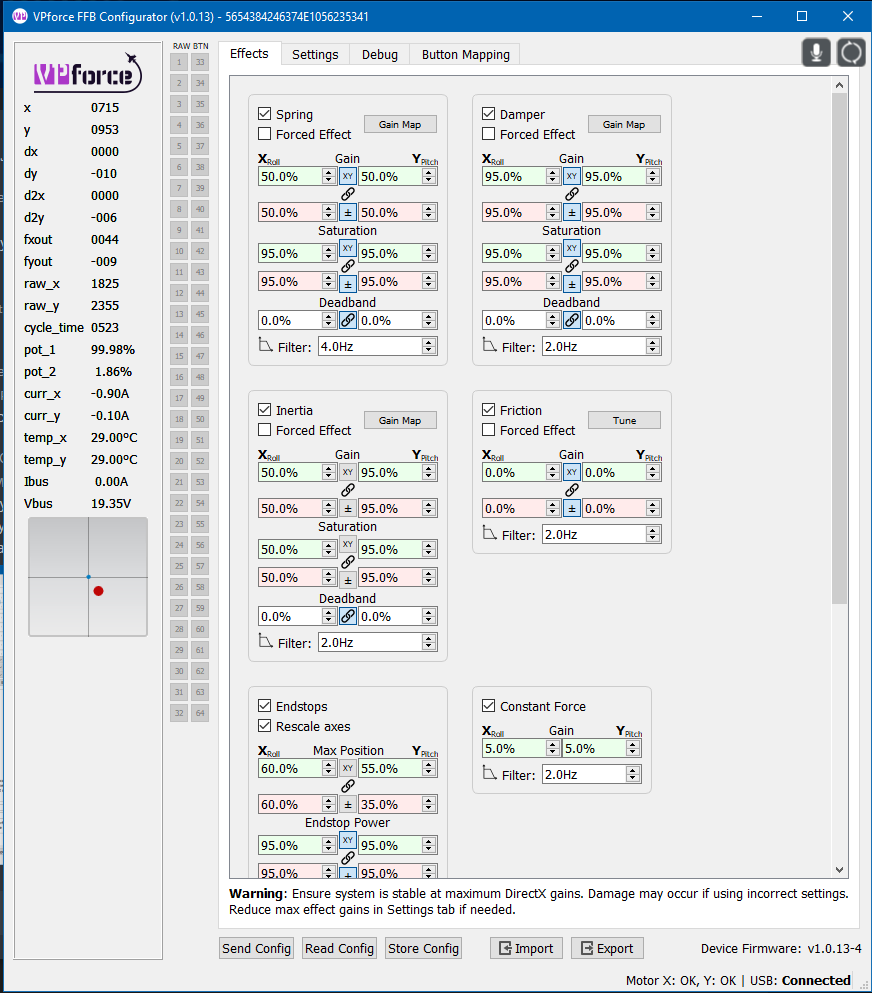Image resolution: width=872 pixels, height=993 pixels.
Task: Toggle Inertia Saturation plus-minus button
Action: pos(348,580)
